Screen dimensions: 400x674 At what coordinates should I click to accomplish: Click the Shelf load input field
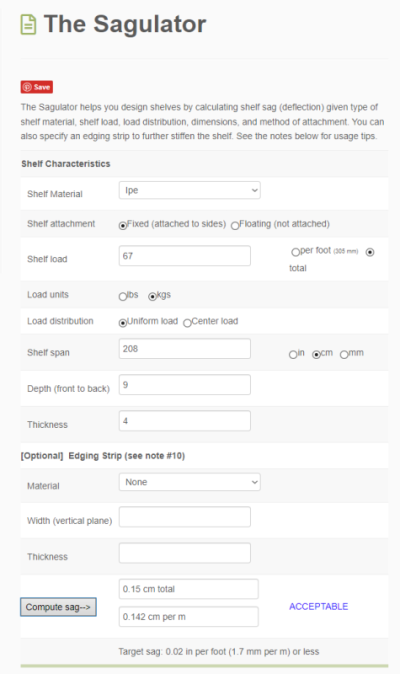pyautogui.click(x=185, y=256)
